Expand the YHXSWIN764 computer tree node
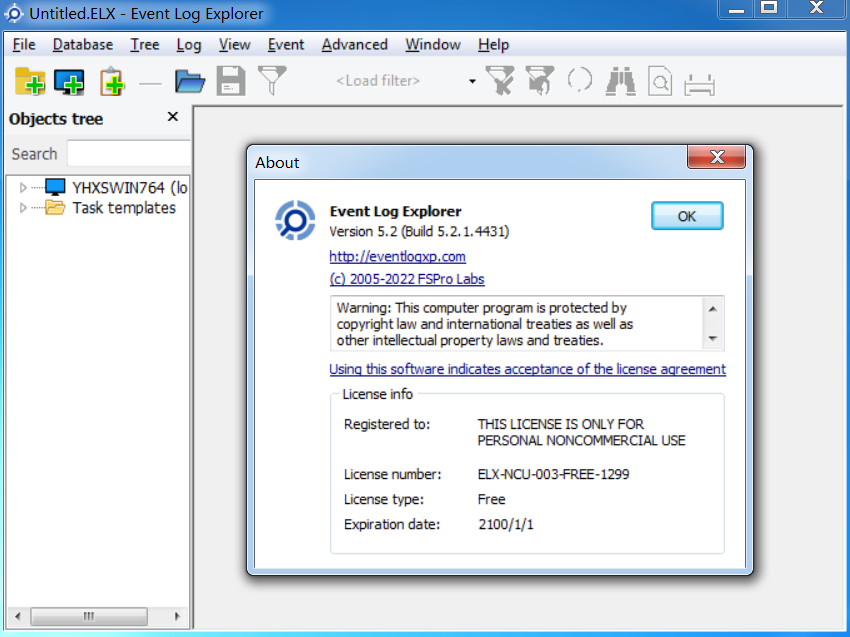The width and height of the screenshot is (850, 637). click(24, 187)
